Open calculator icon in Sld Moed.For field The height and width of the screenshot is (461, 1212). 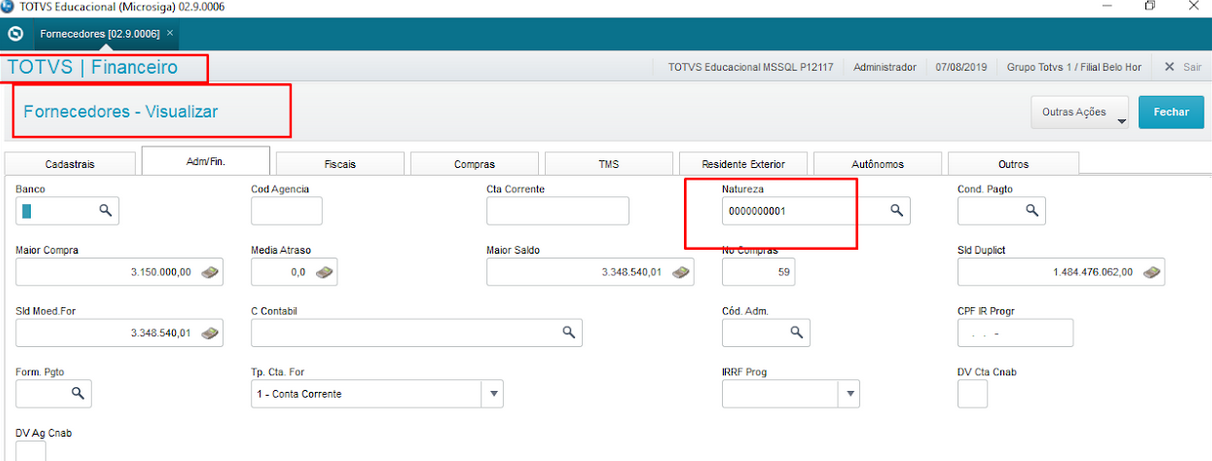[208, 332]
